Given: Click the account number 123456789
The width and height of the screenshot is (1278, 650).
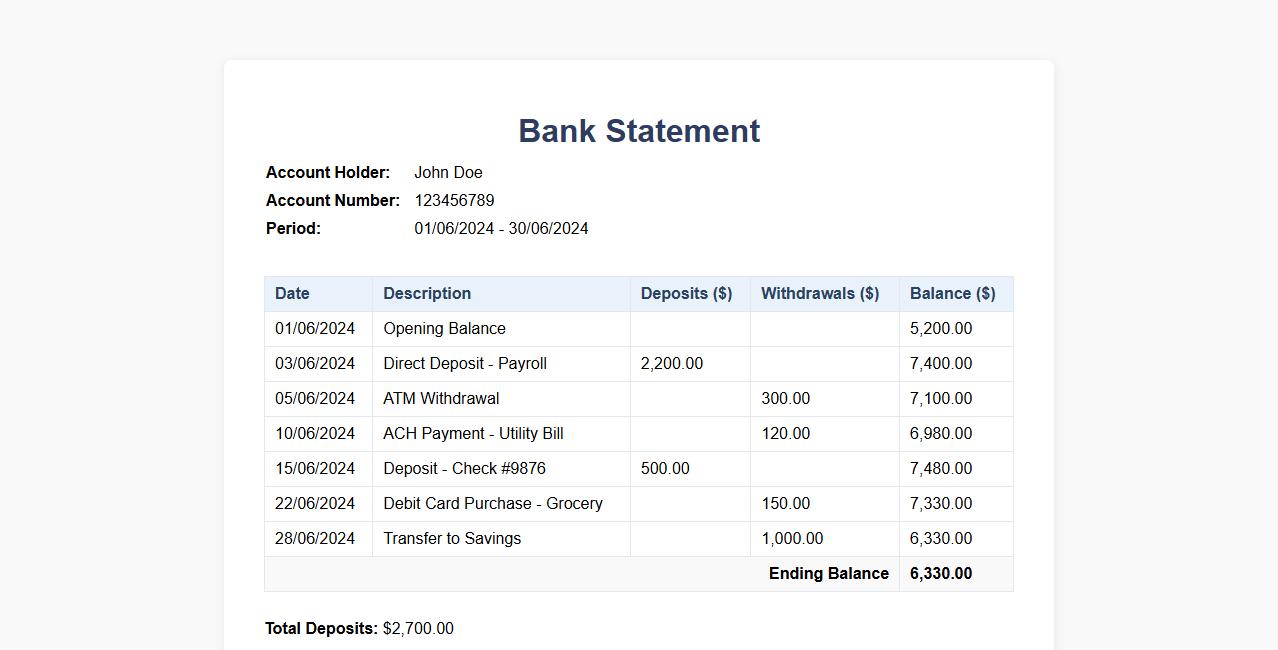Looking at the screenshot, I should pos(455,200).
